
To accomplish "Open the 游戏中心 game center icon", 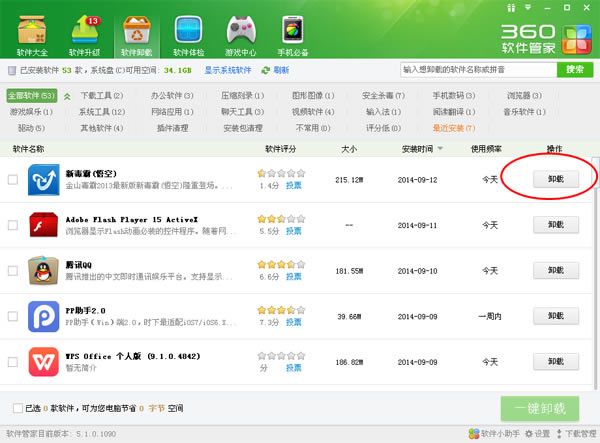I will click(x=240, y=35).
